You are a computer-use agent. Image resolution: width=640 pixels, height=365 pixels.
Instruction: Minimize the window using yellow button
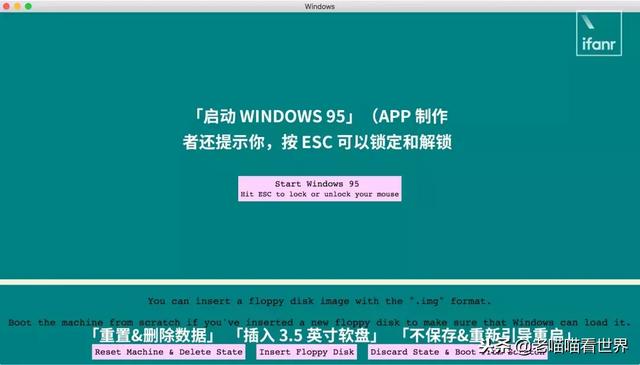coord(17,6)
